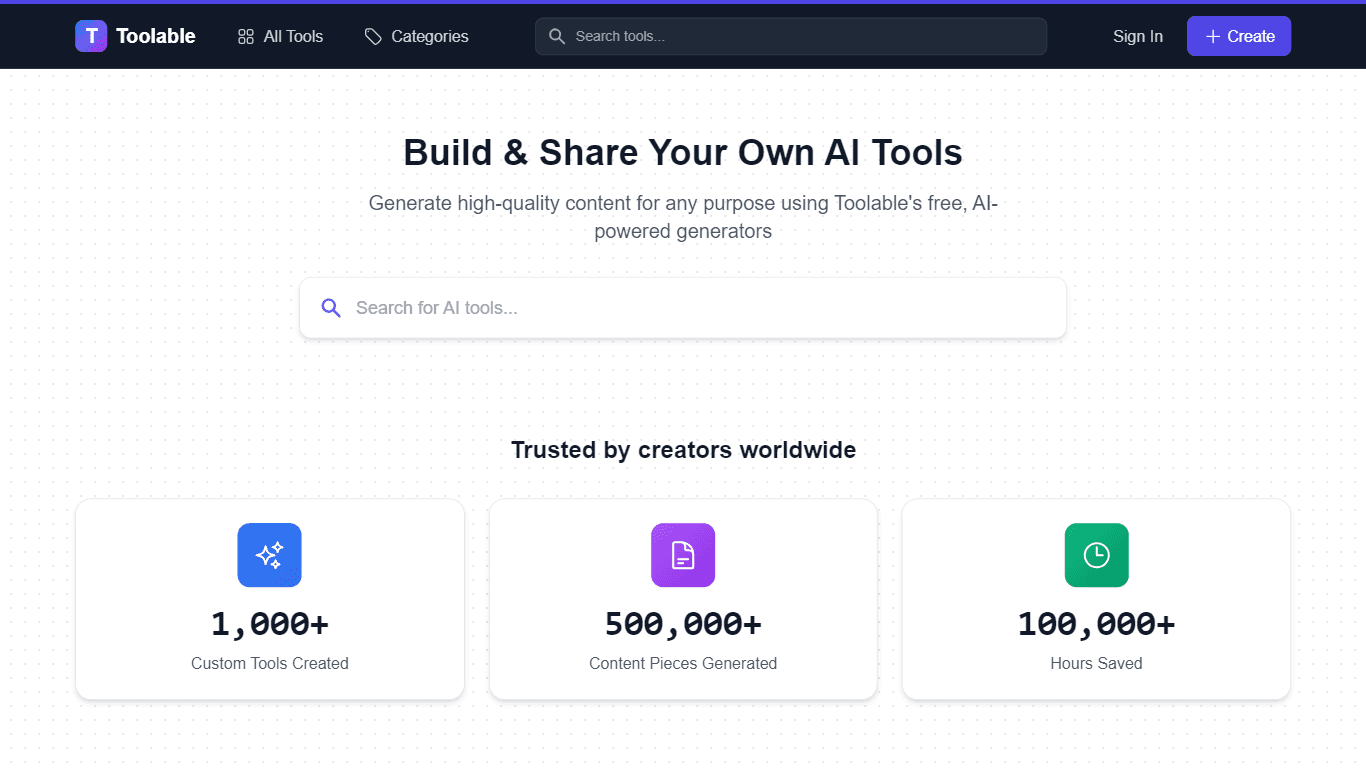Click the Create button
The height and width of the screenshot is (768, 1366).
[1239, 36]
